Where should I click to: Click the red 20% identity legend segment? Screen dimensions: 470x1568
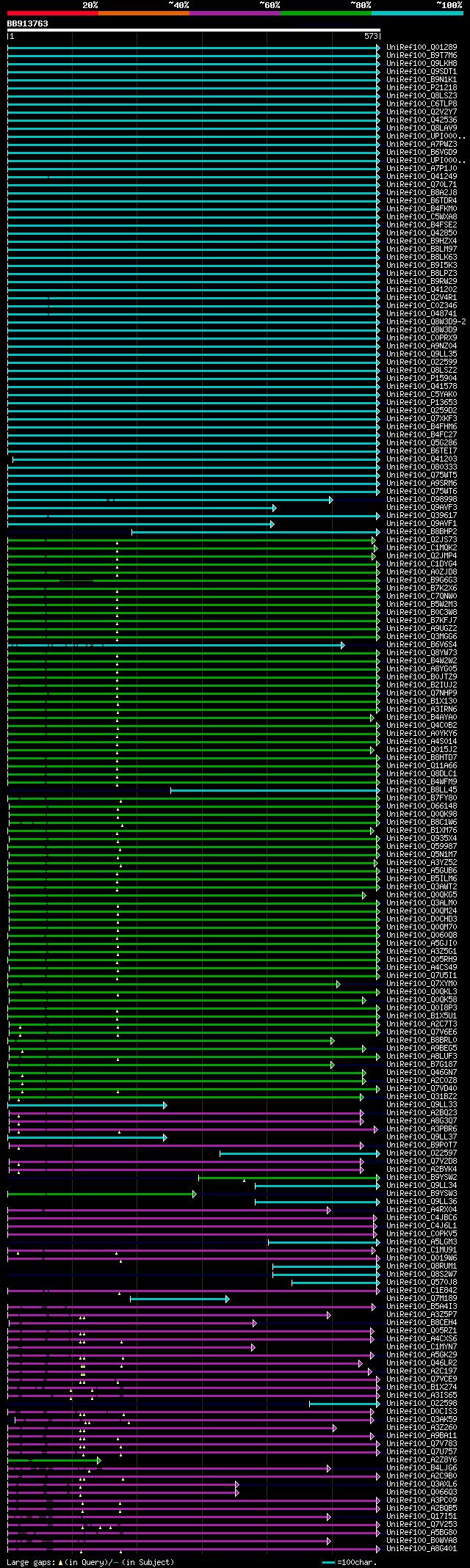pyautogui.click(x=53, y=13)
